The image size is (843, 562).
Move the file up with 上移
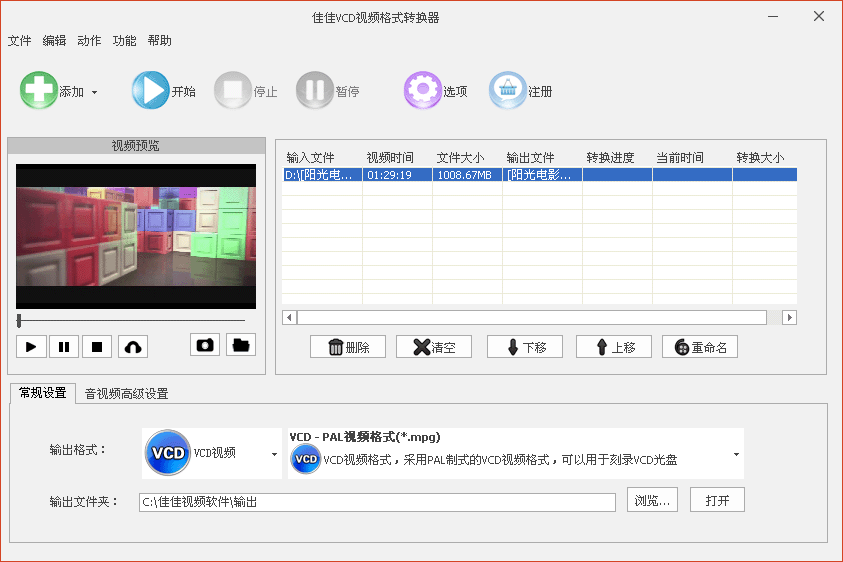coord(614,347)
